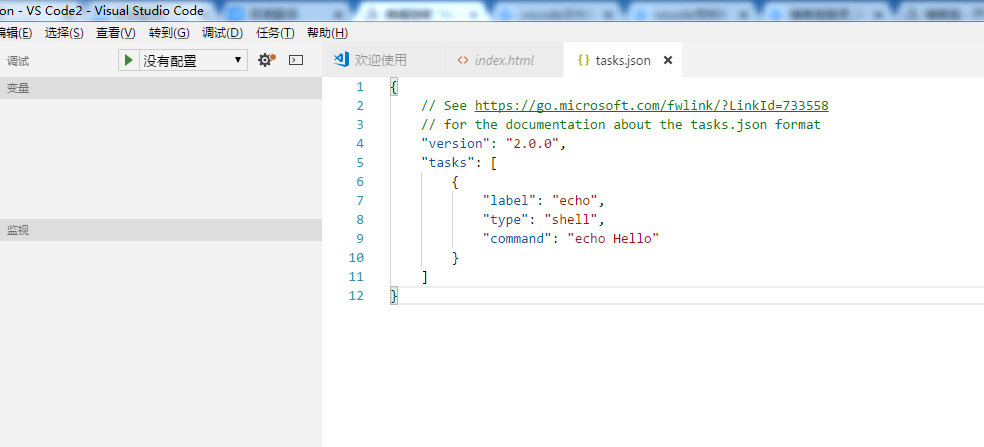Viewport: 984px width, 447px height.
Task: Click line number 5 in the gutter
Action: pos(360,163)
